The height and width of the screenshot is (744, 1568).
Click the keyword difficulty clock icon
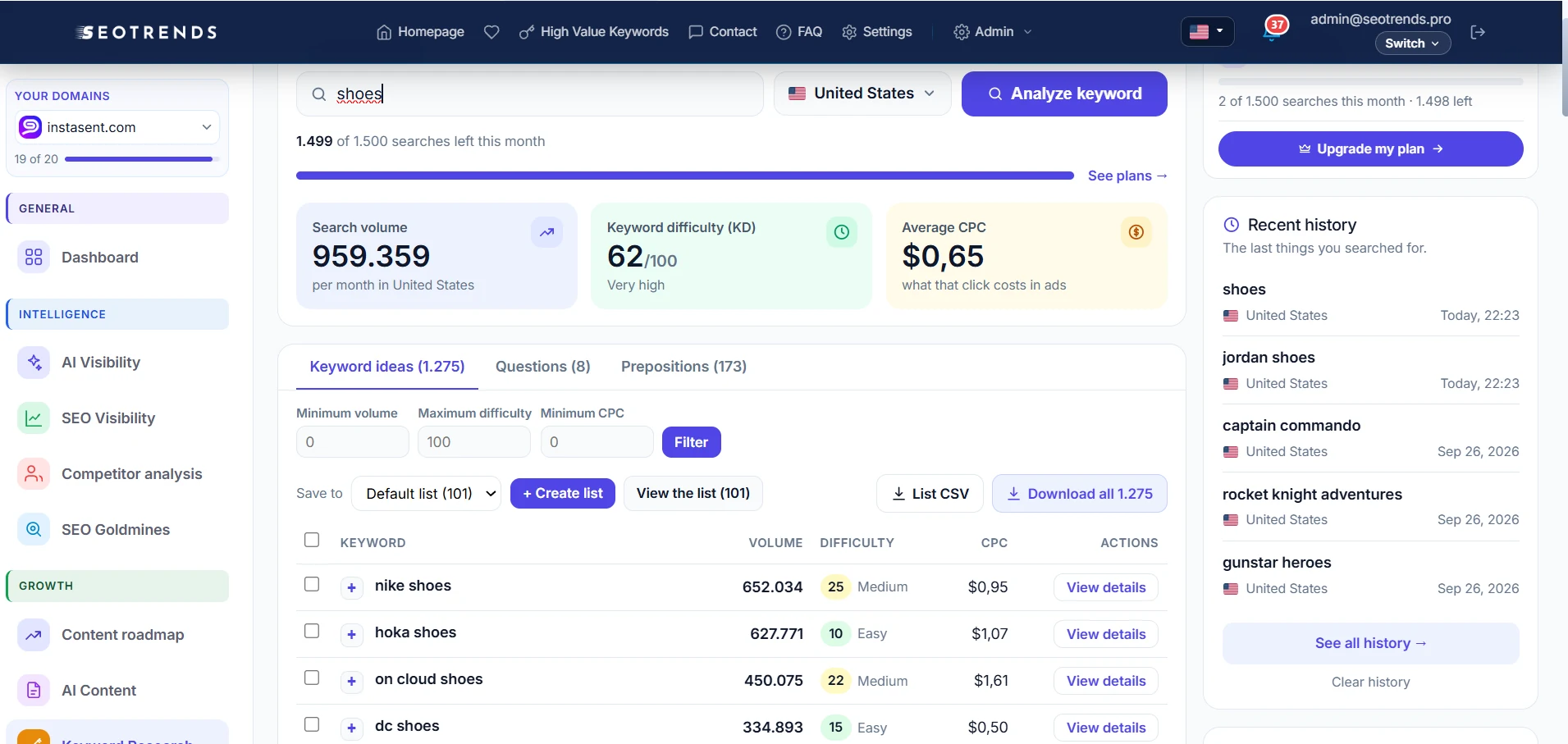pos(842,232)
